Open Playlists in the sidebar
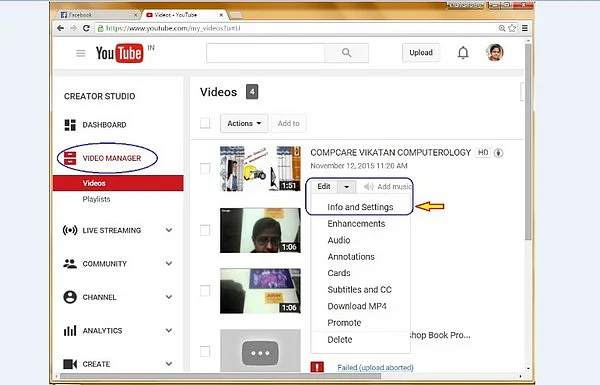 pos(96,199)
